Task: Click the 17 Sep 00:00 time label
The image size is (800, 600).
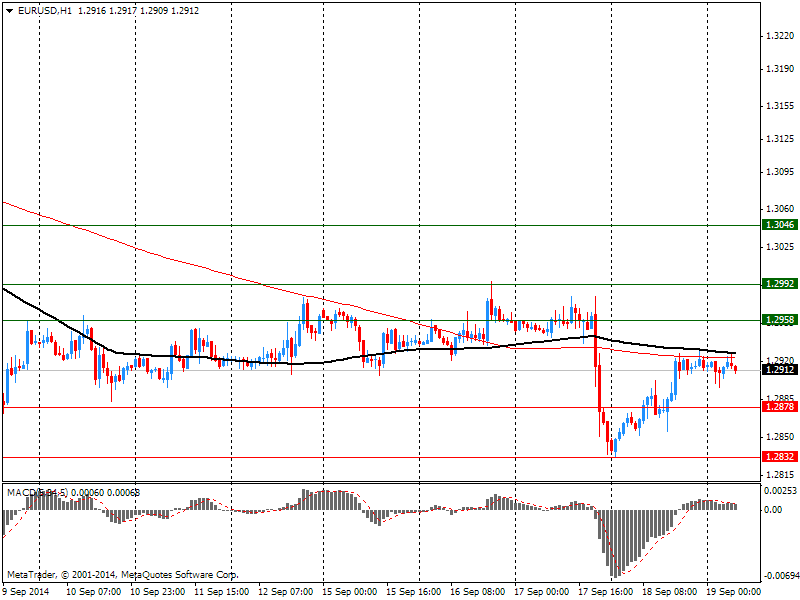Action: click(542, 592)
